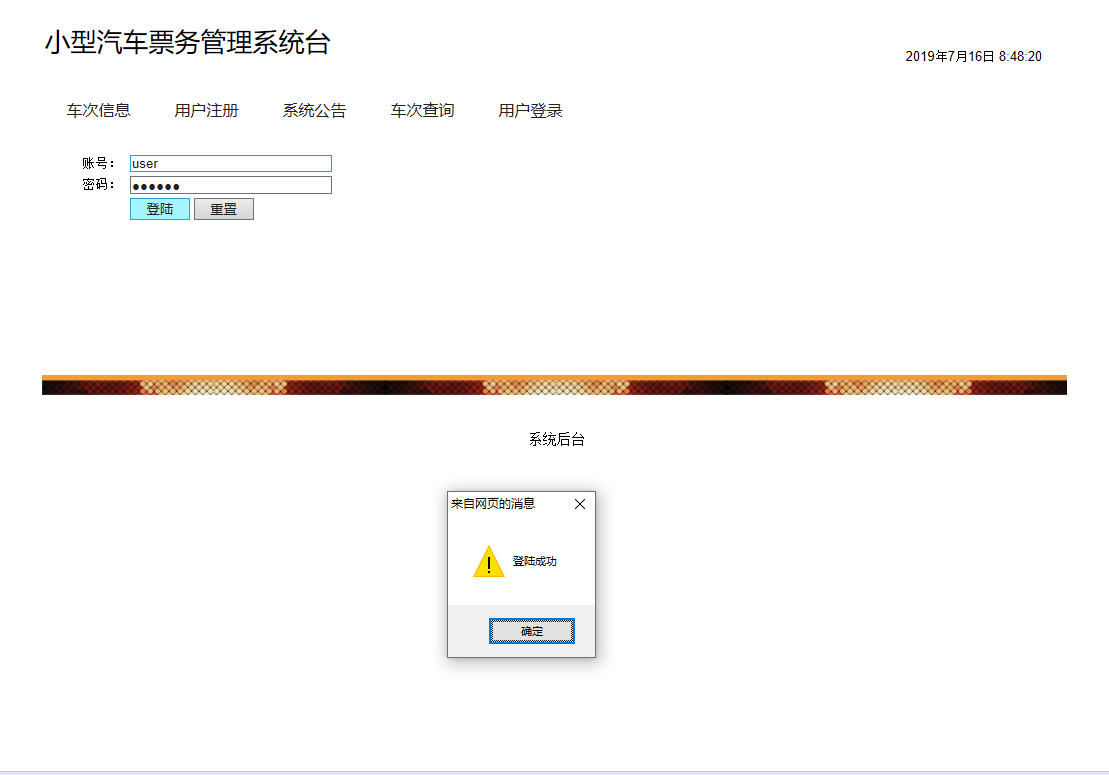Open 车次查询 schedule query page

coord(422,110)
